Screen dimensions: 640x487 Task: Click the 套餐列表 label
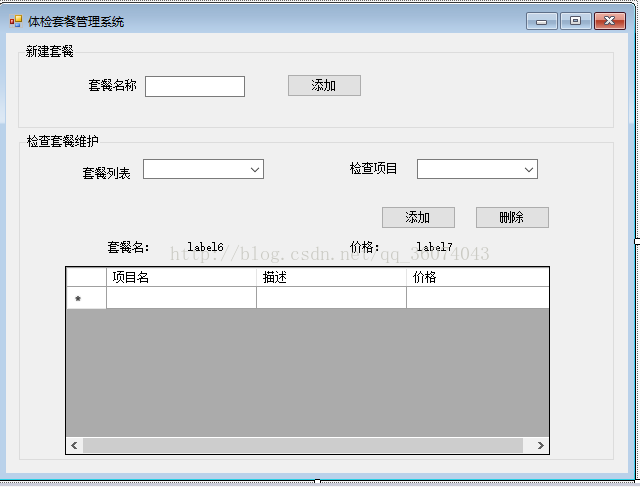pyautogui.click(x=107, y=173)
